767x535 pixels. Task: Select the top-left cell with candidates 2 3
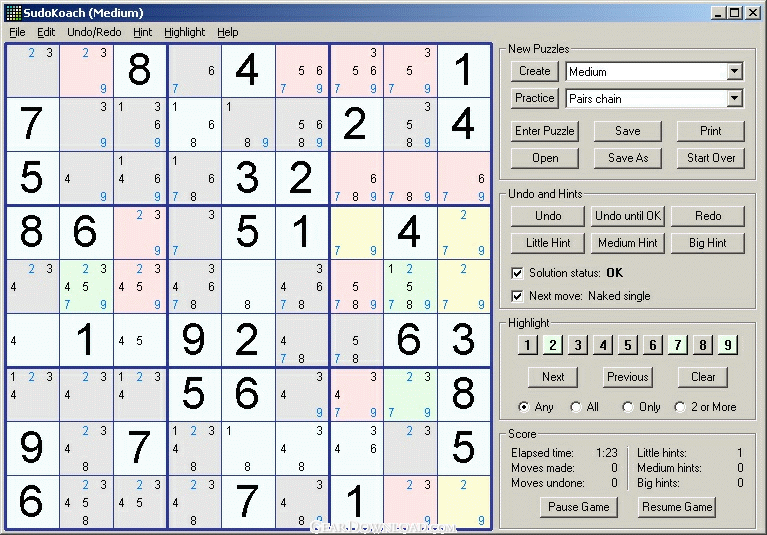point(32,70)
